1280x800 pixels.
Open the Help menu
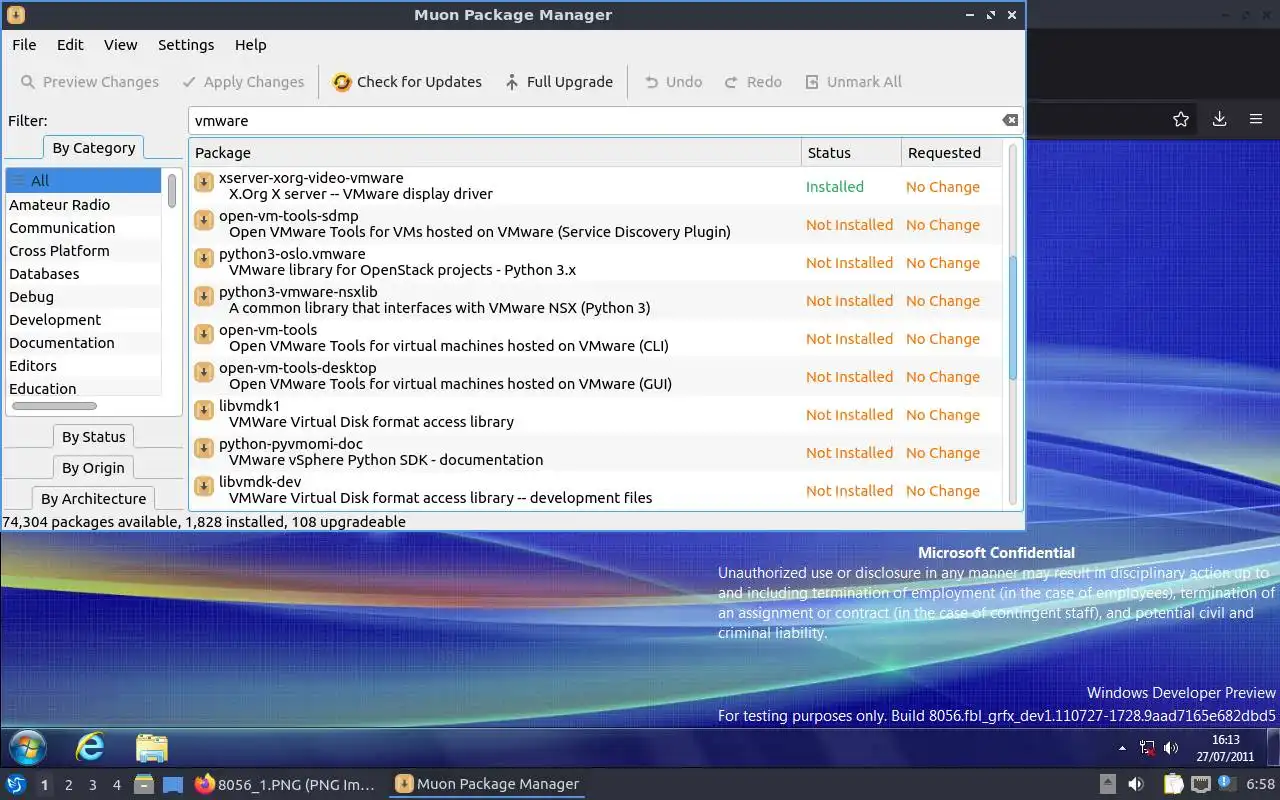coord(250,45)
